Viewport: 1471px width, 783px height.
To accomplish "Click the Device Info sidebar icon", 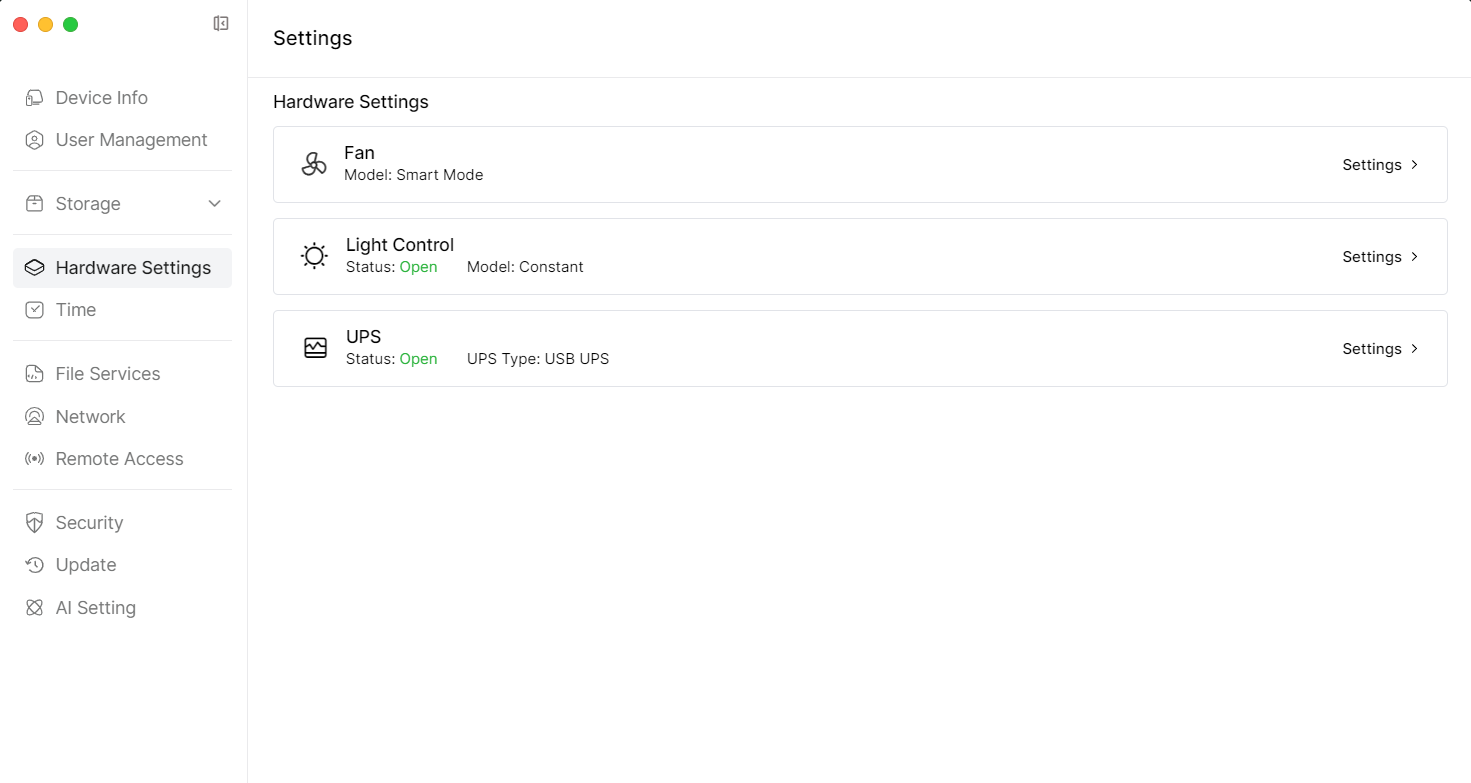I will [x=34, y=98].
